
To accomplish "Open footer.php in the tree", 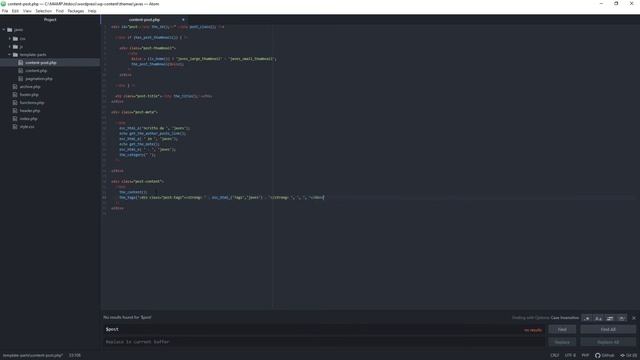I will (29, 95).
